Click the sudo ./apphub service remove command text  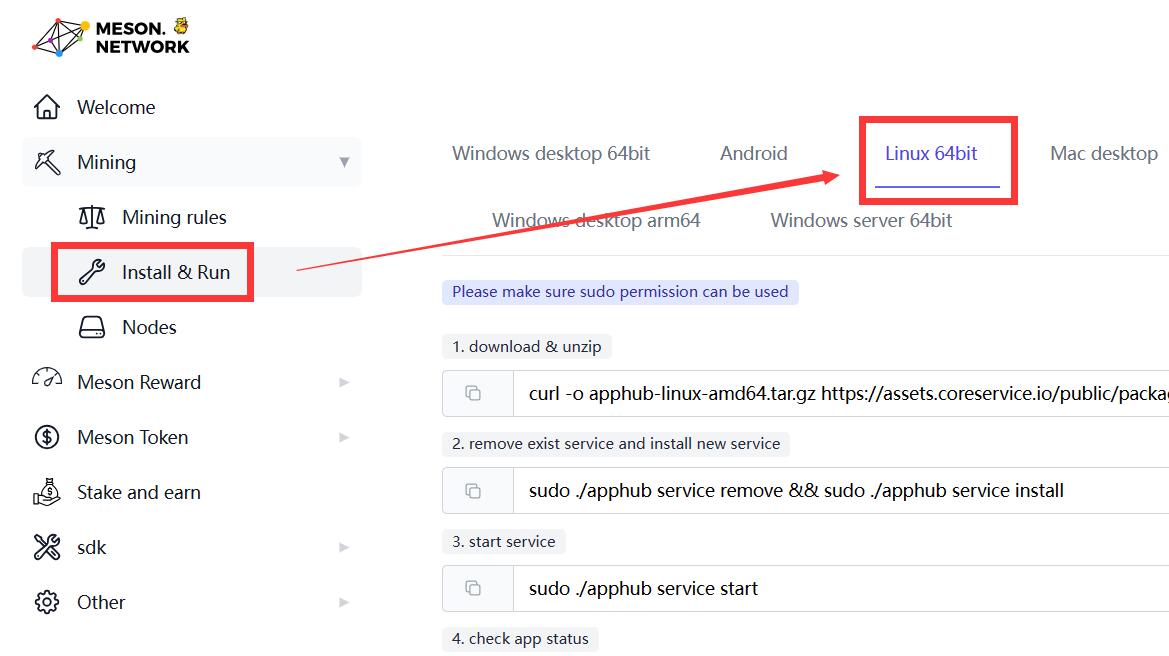[796, 491]
